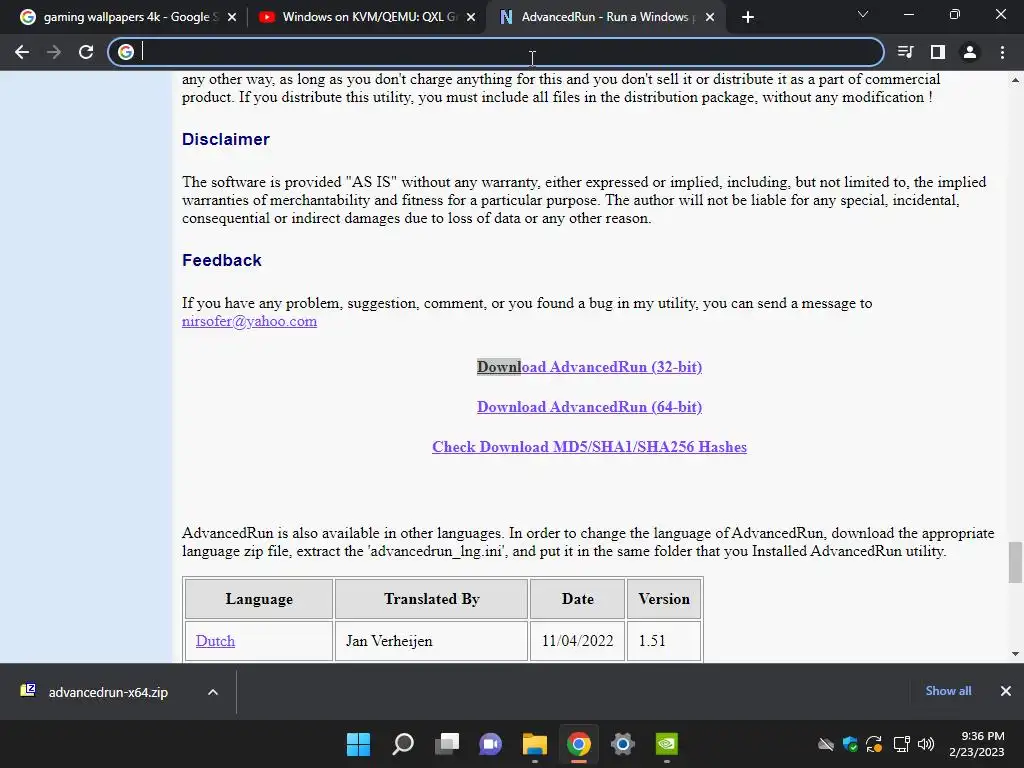Screen dimensions: 1024x768
Task: Open the Dutch language download link
Action: 216,641
